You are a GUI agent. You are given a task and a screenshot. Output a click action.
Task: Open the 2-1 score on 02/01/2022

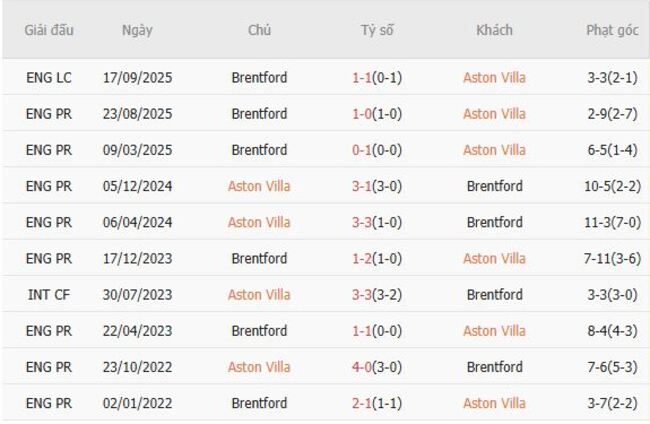362,403
